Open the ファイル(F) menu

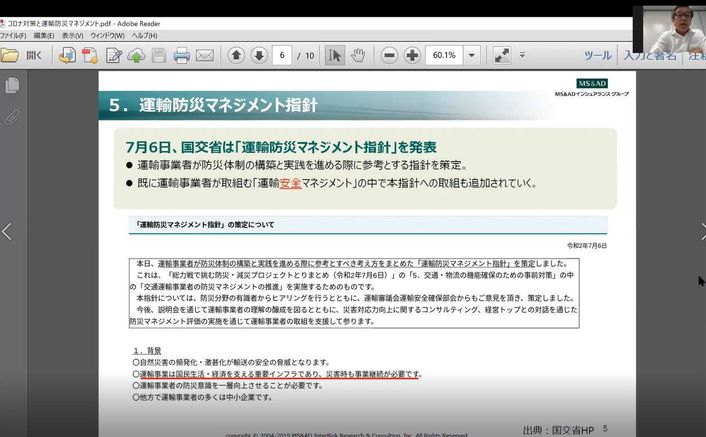pos(13,34)
